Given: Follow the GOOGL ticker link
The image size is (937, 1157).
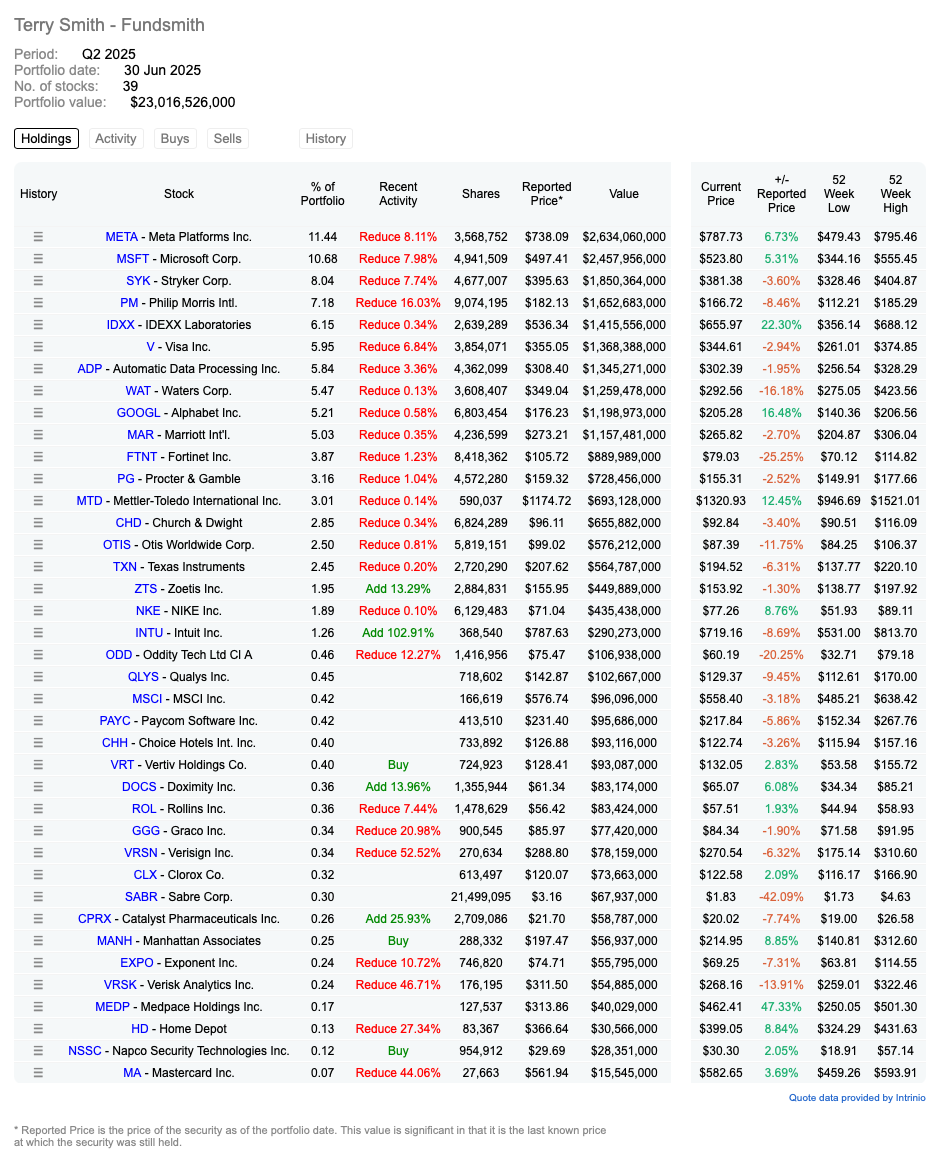Looking at the screenshot, I should point(138,413).
